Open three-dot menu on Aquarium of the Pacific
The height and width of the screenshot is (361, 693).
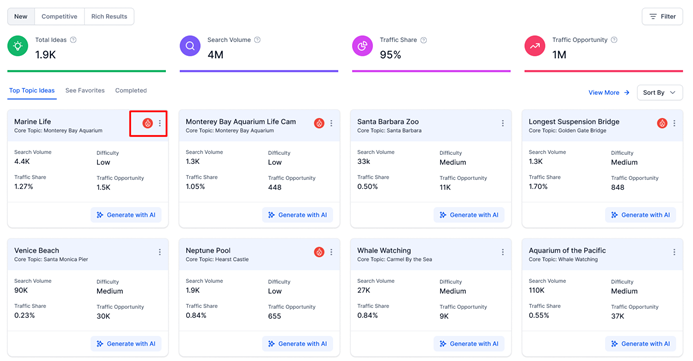(674, 252)
